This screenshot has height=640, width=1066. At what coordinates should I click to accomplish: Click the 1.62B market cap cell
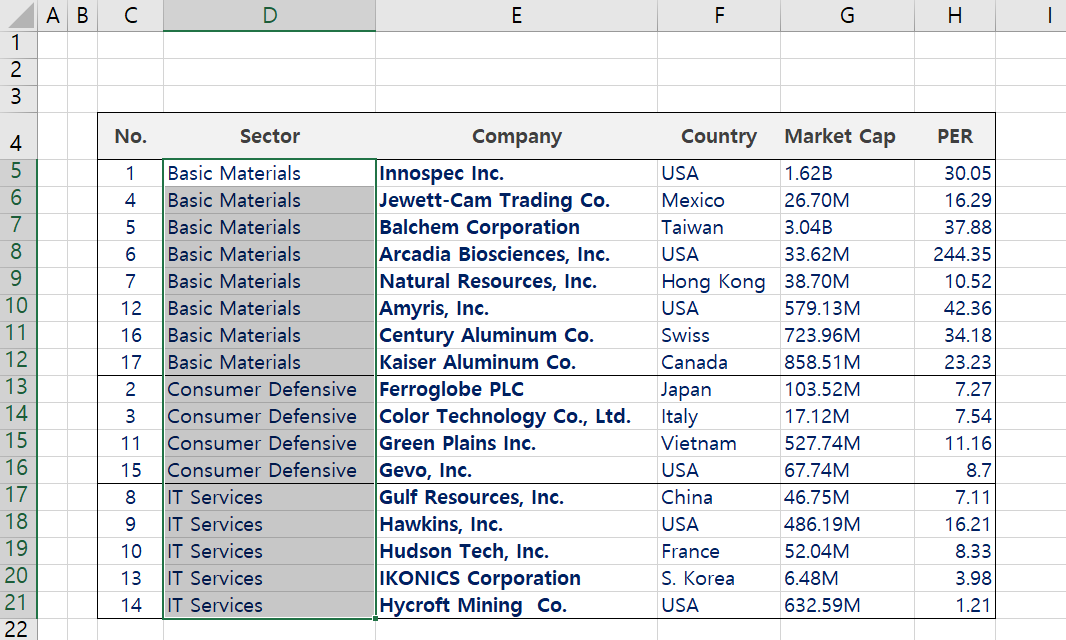(x=847, y=173)
